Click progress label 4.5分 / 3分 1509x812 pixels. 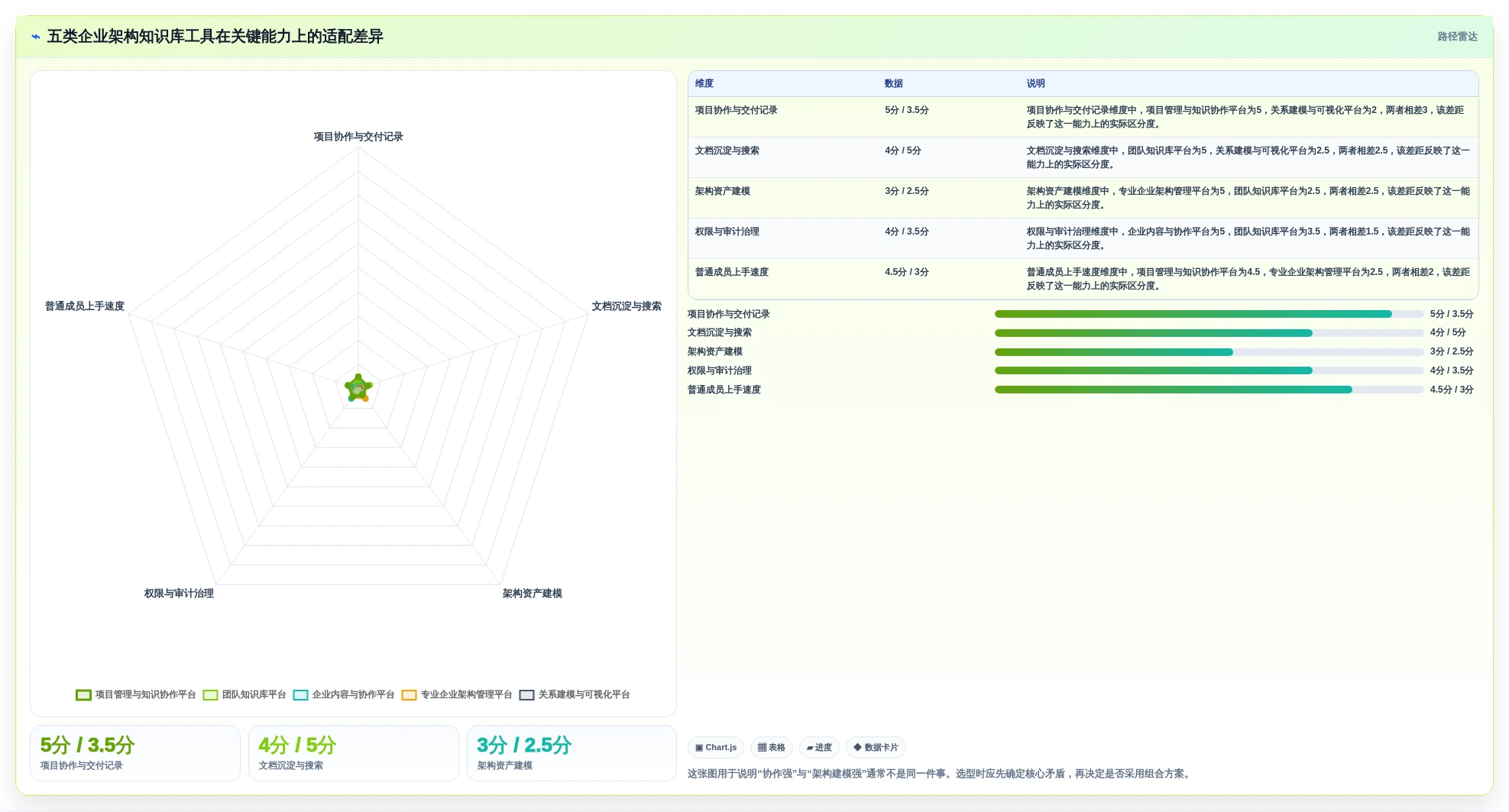(x=1452, y=390)
